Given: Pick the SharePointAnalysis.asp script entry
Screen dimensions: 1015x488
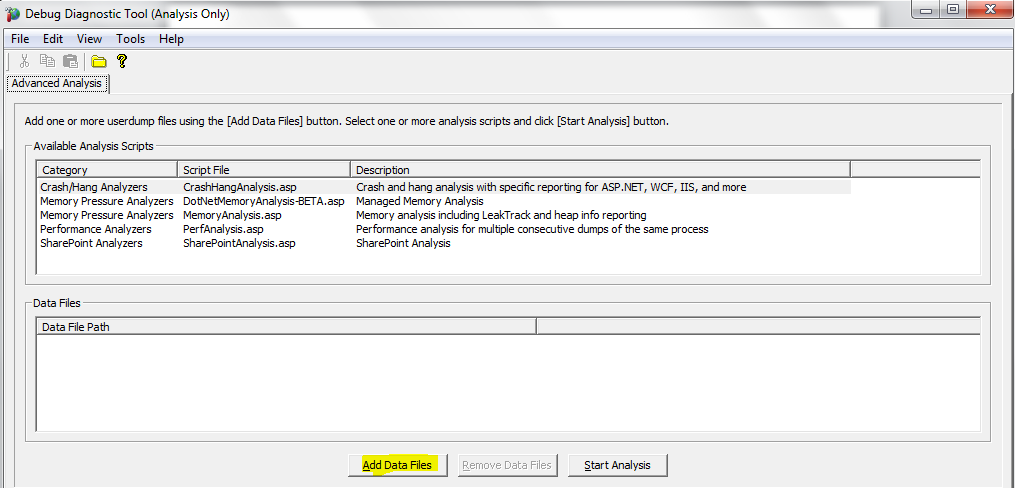Looking at the screenshot, I should 239,243.
